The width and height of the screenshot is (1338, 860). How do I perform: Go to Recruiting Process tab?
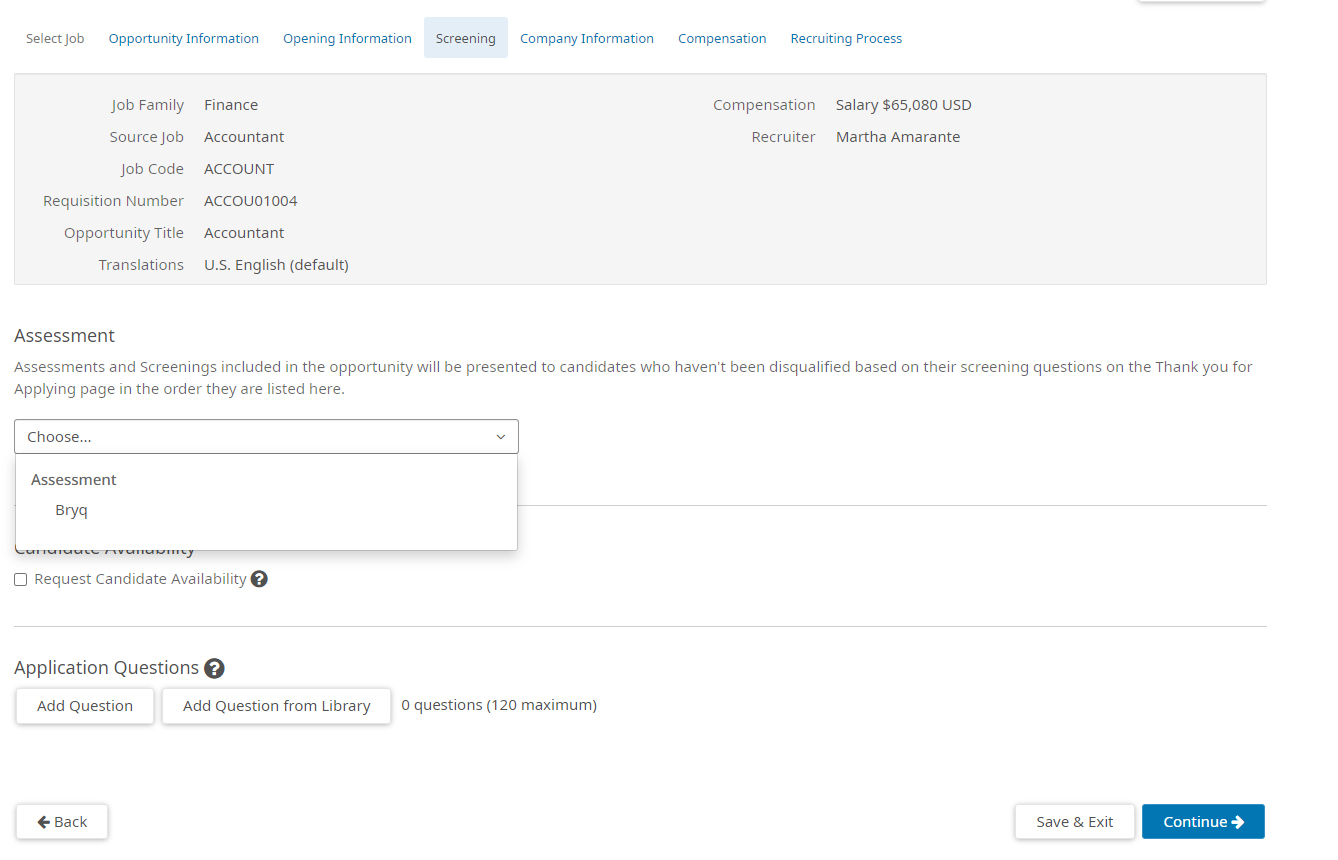pos(846,38)
